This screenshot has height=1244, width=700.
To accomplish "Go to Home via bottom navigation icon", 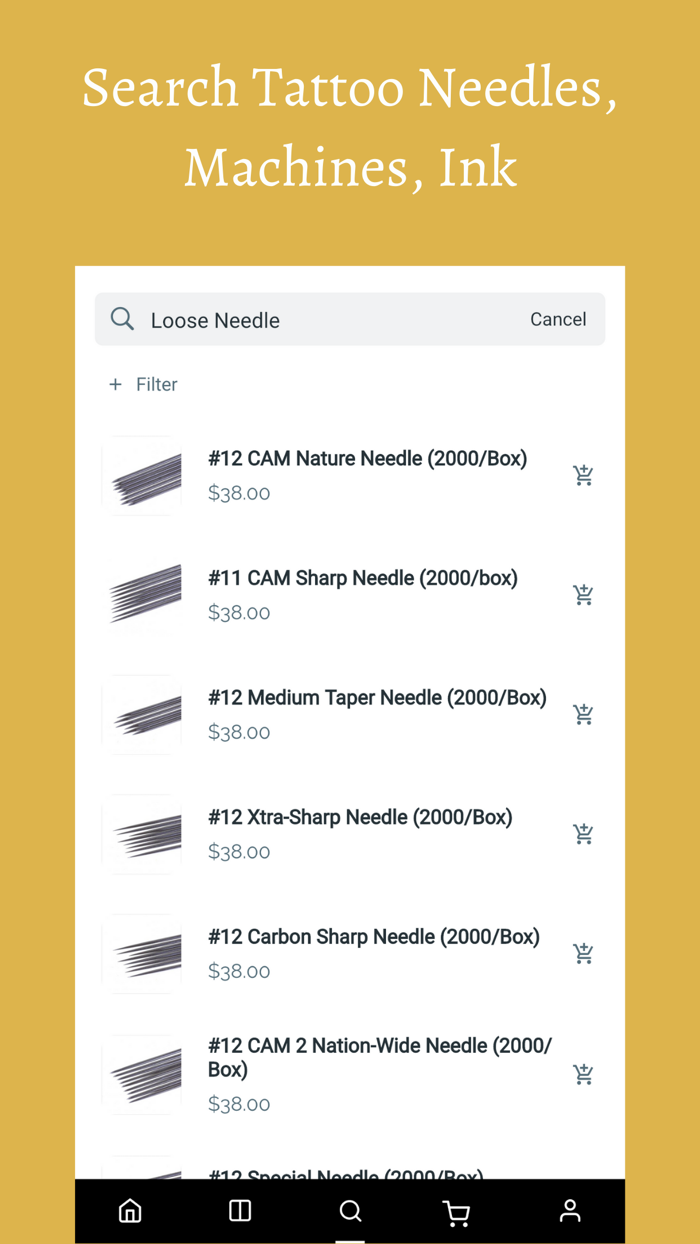I will pos(130,1211).
